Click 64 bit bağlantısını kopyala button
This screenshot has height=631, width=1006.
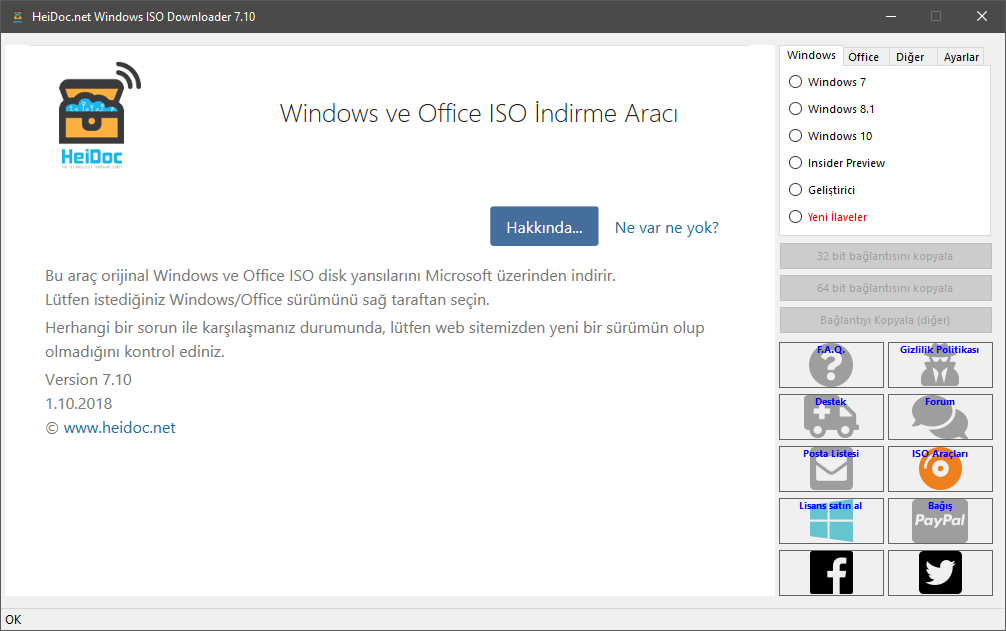point(885,288)
